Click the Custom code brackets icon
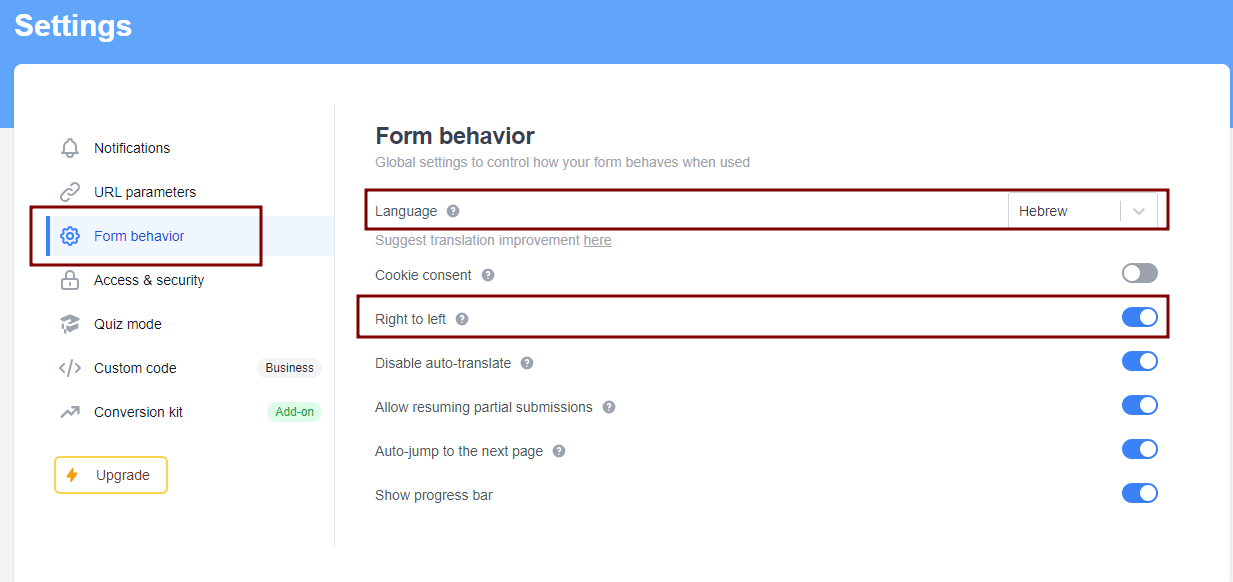The width and height of the screenshot is (1233, 582). click(x=70, y=368)
